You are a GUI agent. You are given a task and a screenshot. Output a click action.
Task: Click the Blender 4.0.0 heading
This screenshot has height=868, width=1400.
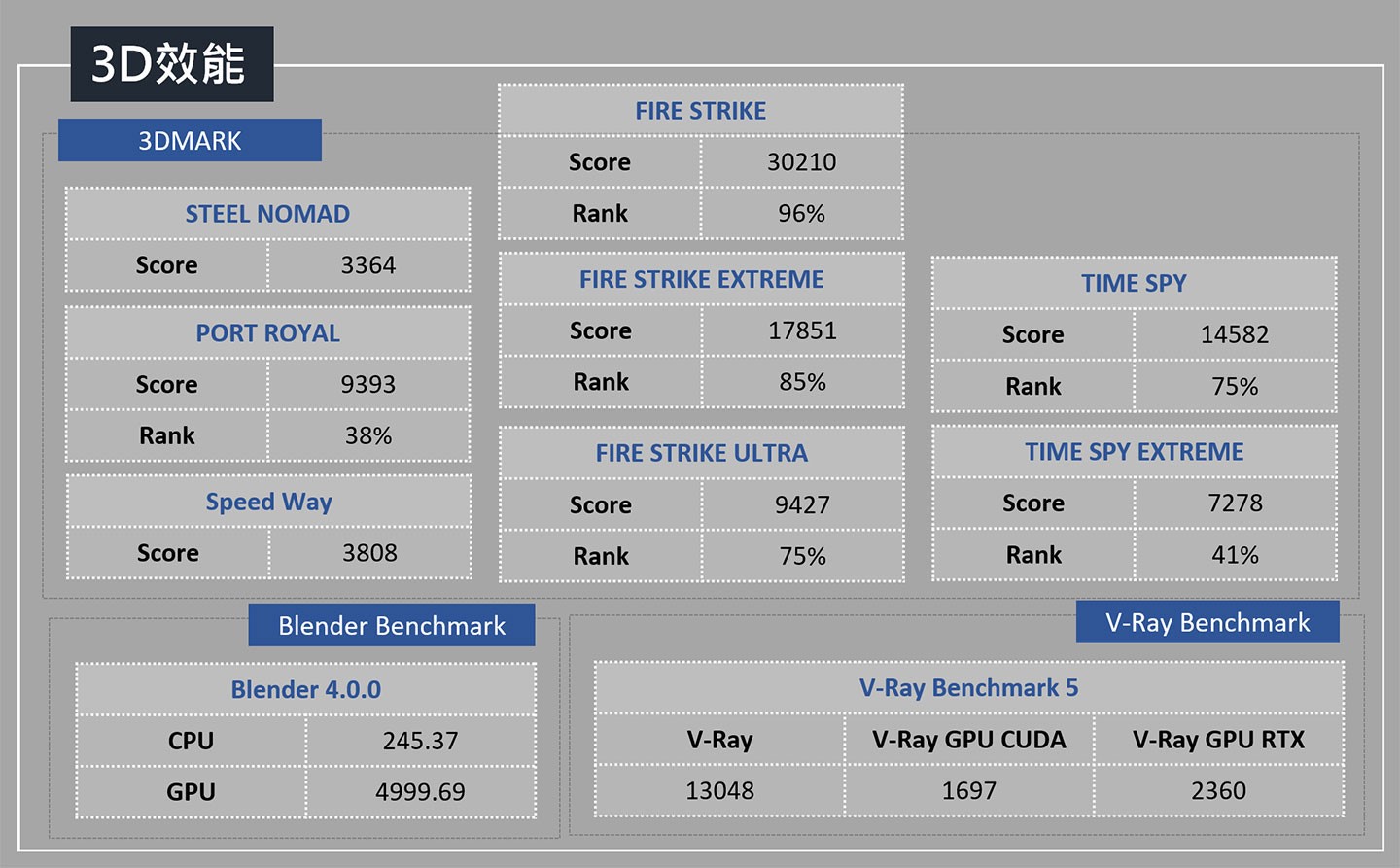click(306, 689)
